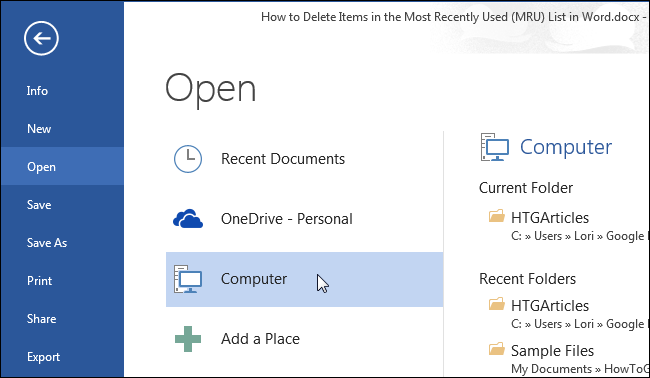Click the Recent Documents clock icon

pyautogui.click(x=188, y=159)
